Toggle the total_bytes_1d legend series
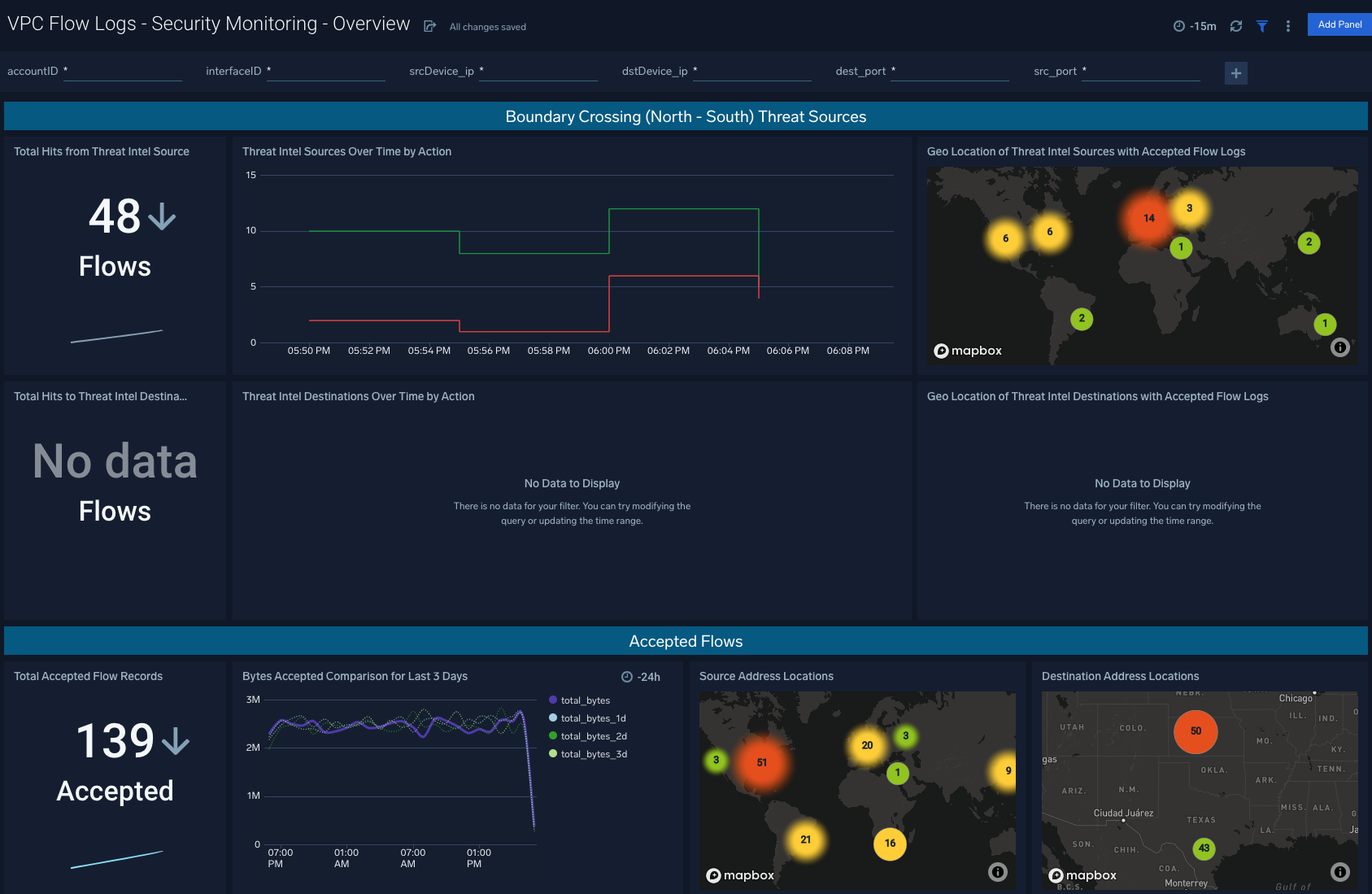 pos(593,718)
